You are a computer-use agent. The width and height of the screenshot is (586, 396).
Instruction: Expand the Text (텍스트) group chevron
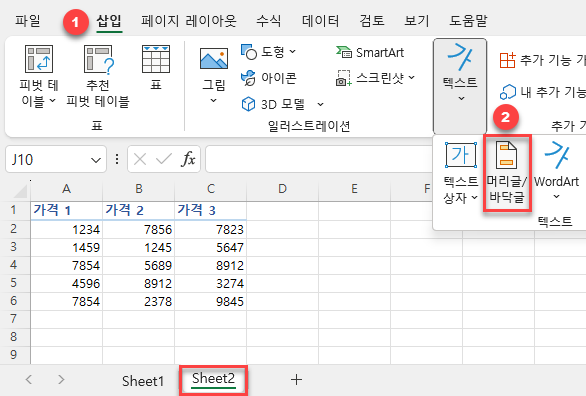462,98
